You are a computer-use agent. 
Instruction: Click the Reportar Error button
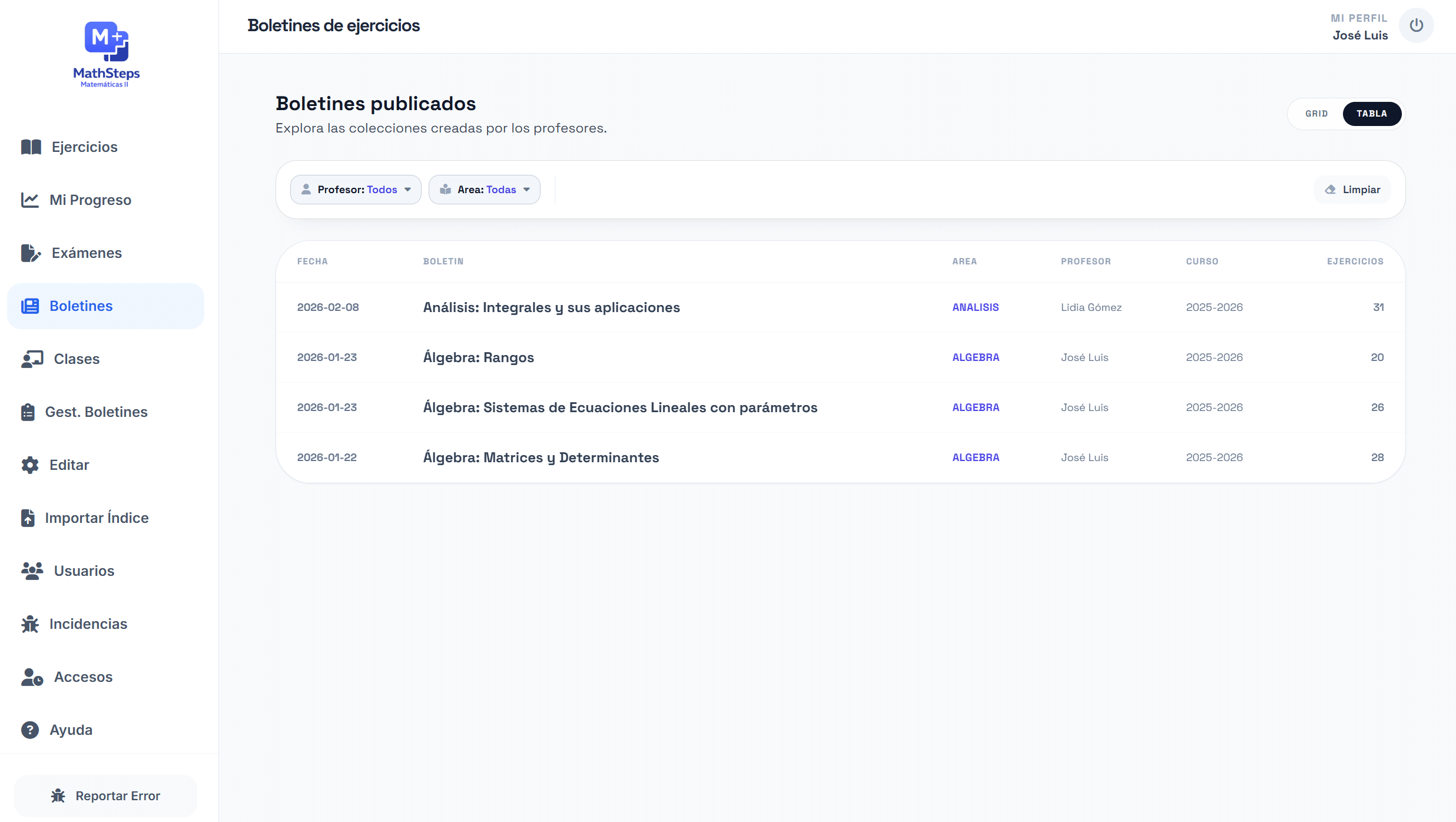click(106, 796)
